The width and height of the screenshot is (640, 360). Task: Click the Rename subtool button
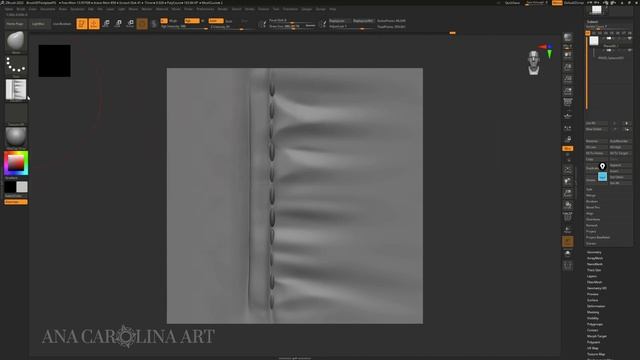click(596, 141)
